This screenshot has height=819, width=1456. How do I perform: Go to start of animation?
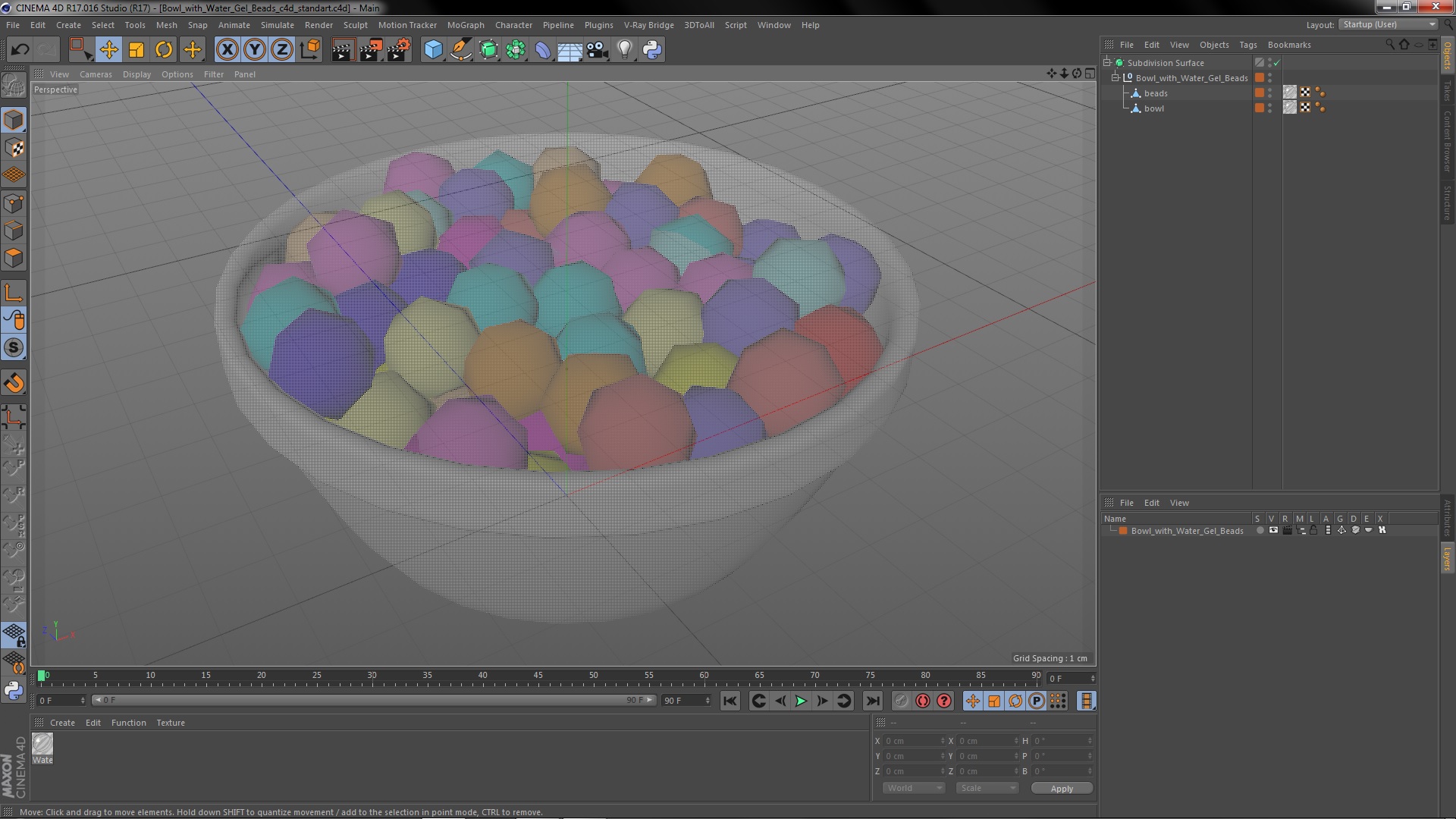coord(730,701)
